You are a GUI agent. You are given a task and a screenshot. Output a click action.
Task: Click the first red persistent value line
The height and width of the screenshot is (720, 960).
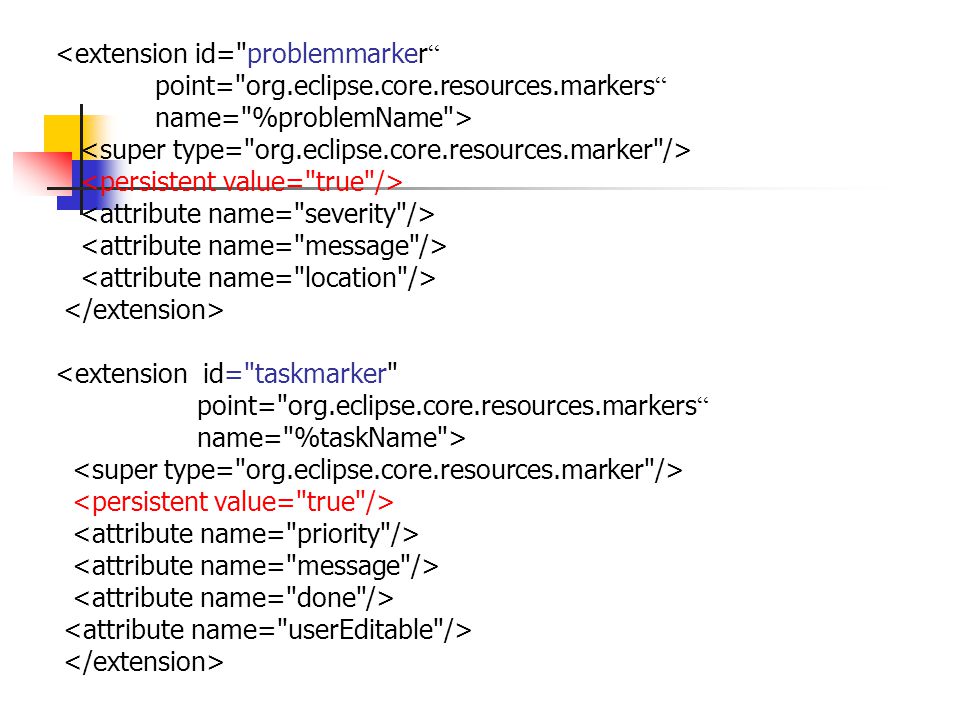[x=242, y=182]
